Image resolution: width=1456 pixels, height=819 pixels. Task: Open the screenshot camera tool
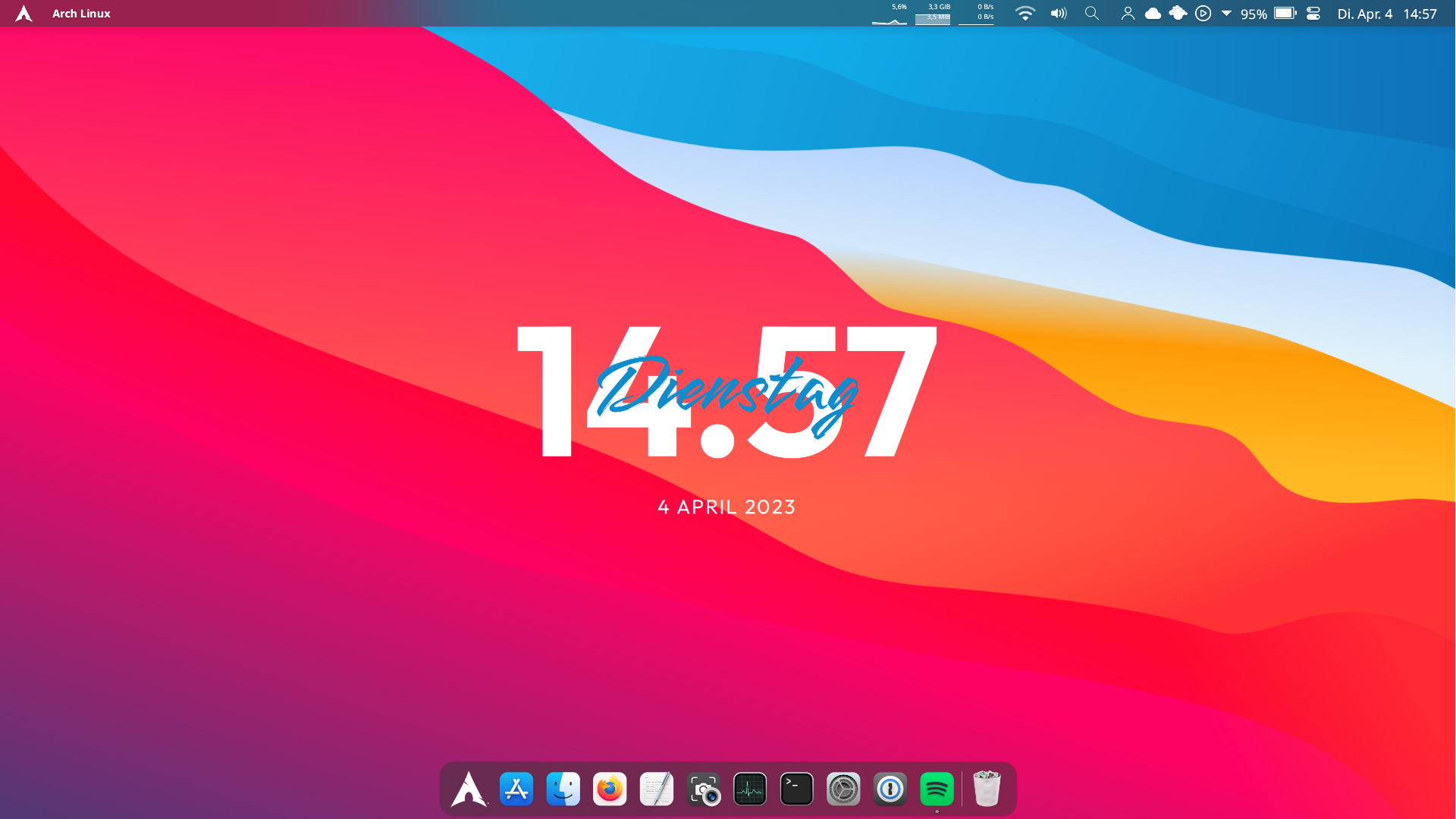click(x=704, y=789)
